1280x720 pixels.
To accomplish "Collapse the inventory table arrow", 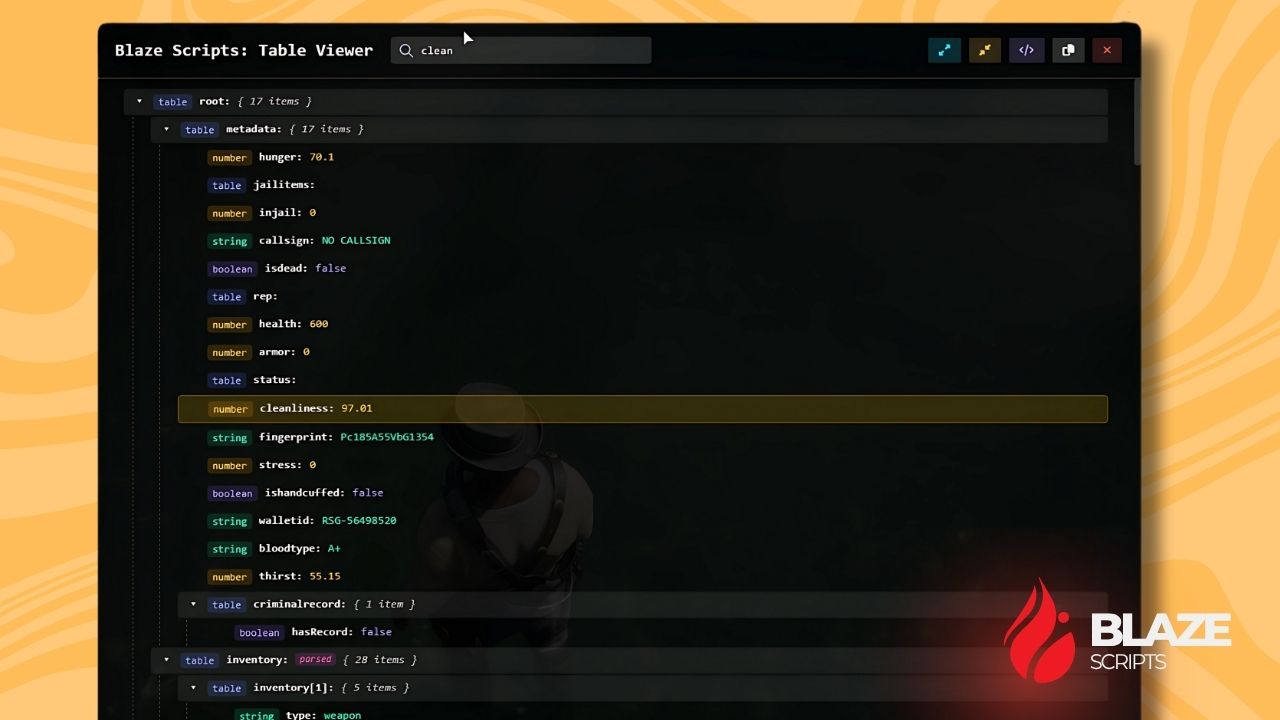I will (166, 660).
